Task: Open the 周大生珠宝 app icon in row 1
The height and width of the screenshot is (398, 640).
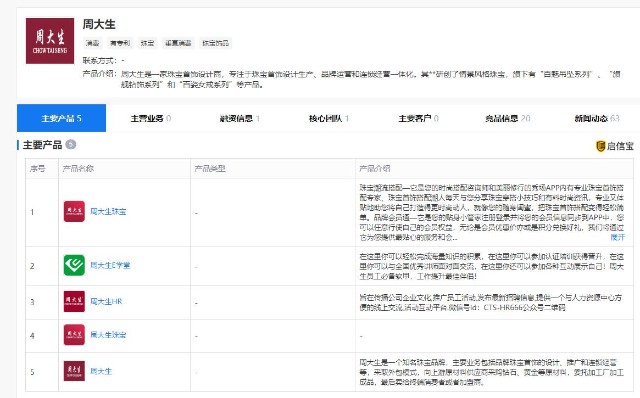Action: click(x=74, y=211)
